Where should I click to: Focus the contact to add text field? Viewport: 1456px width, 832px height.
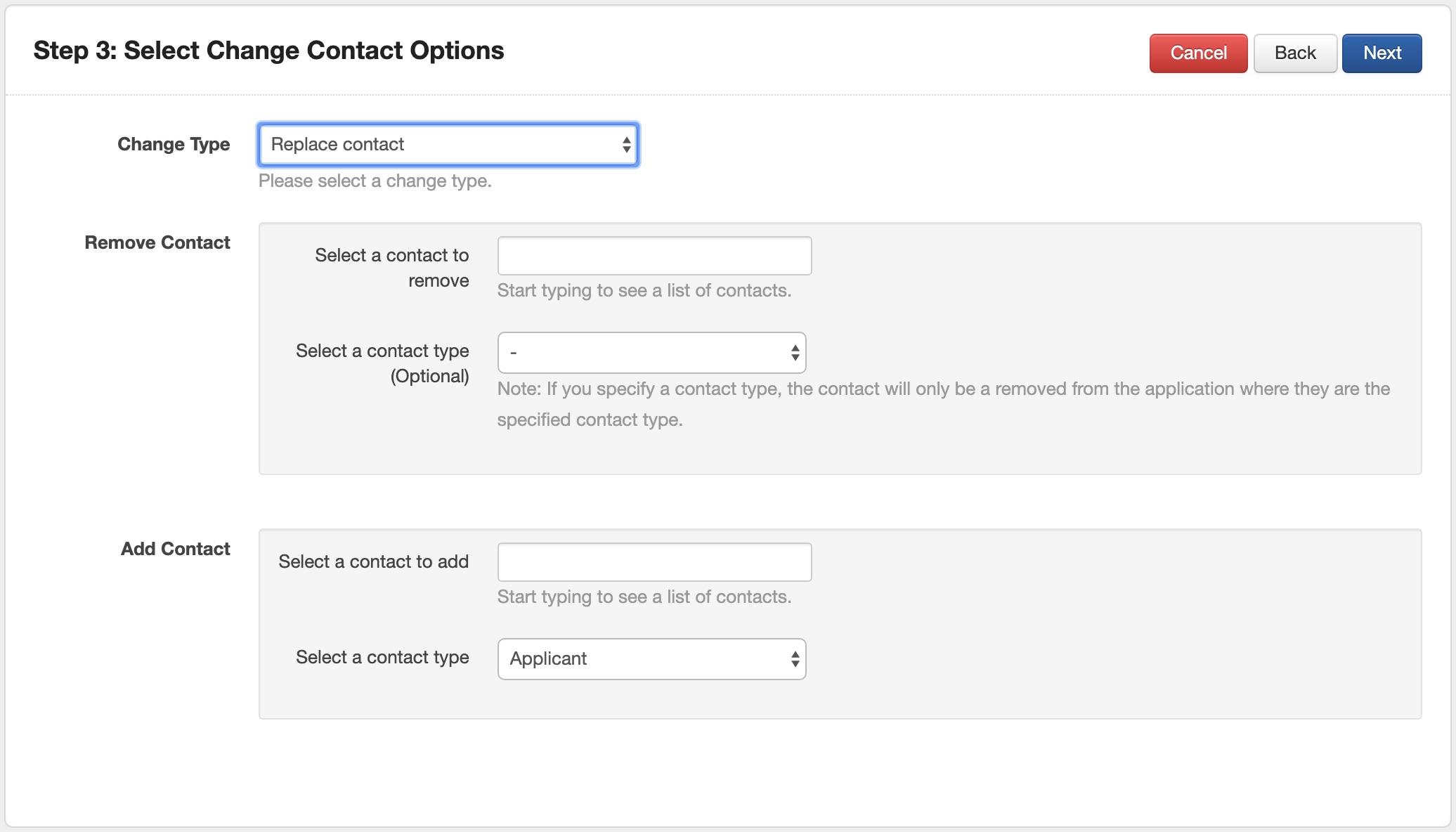point(654,562)
